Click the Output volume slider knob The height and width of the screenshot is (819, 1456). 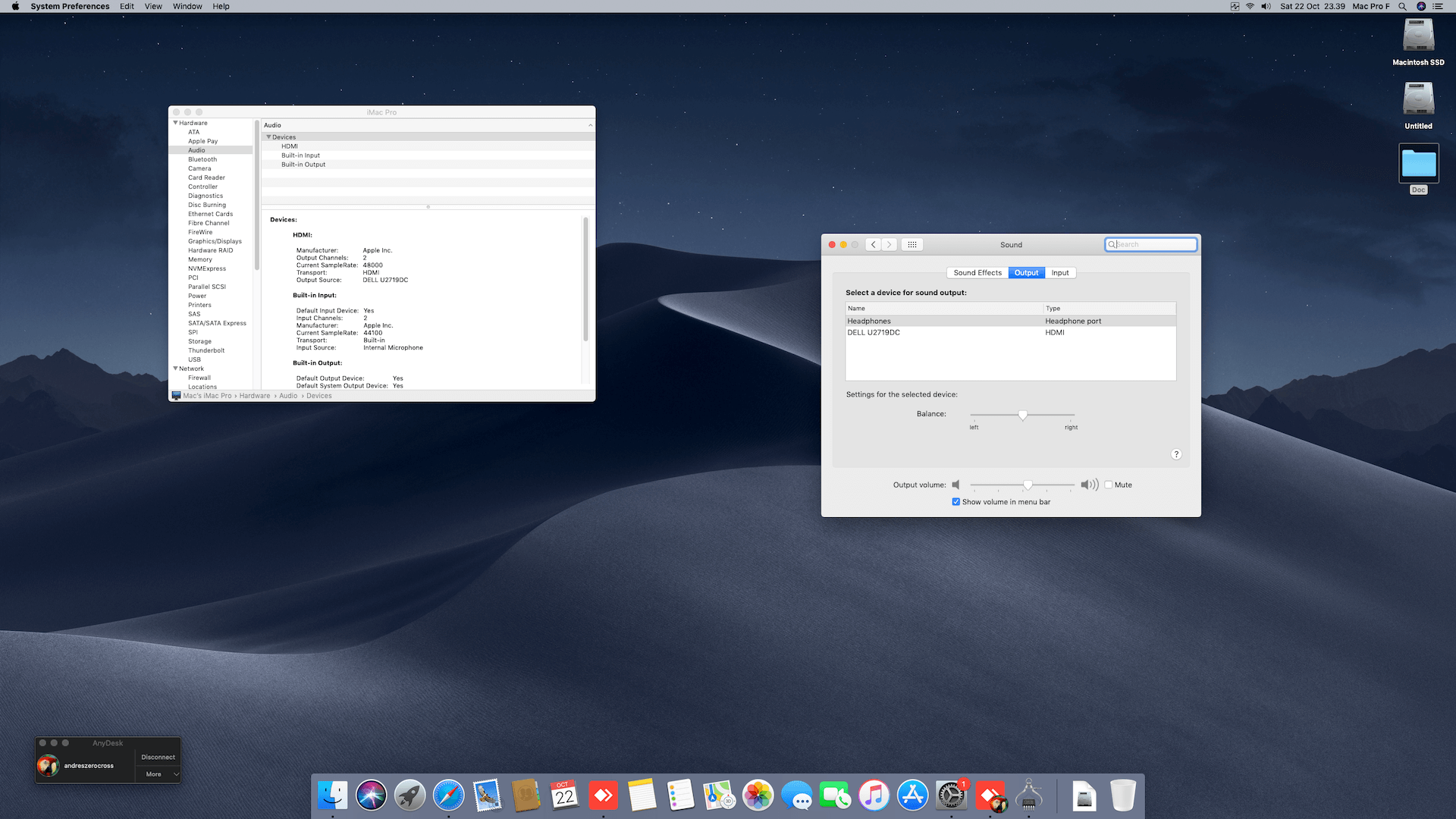click(x=1028, y=485)
